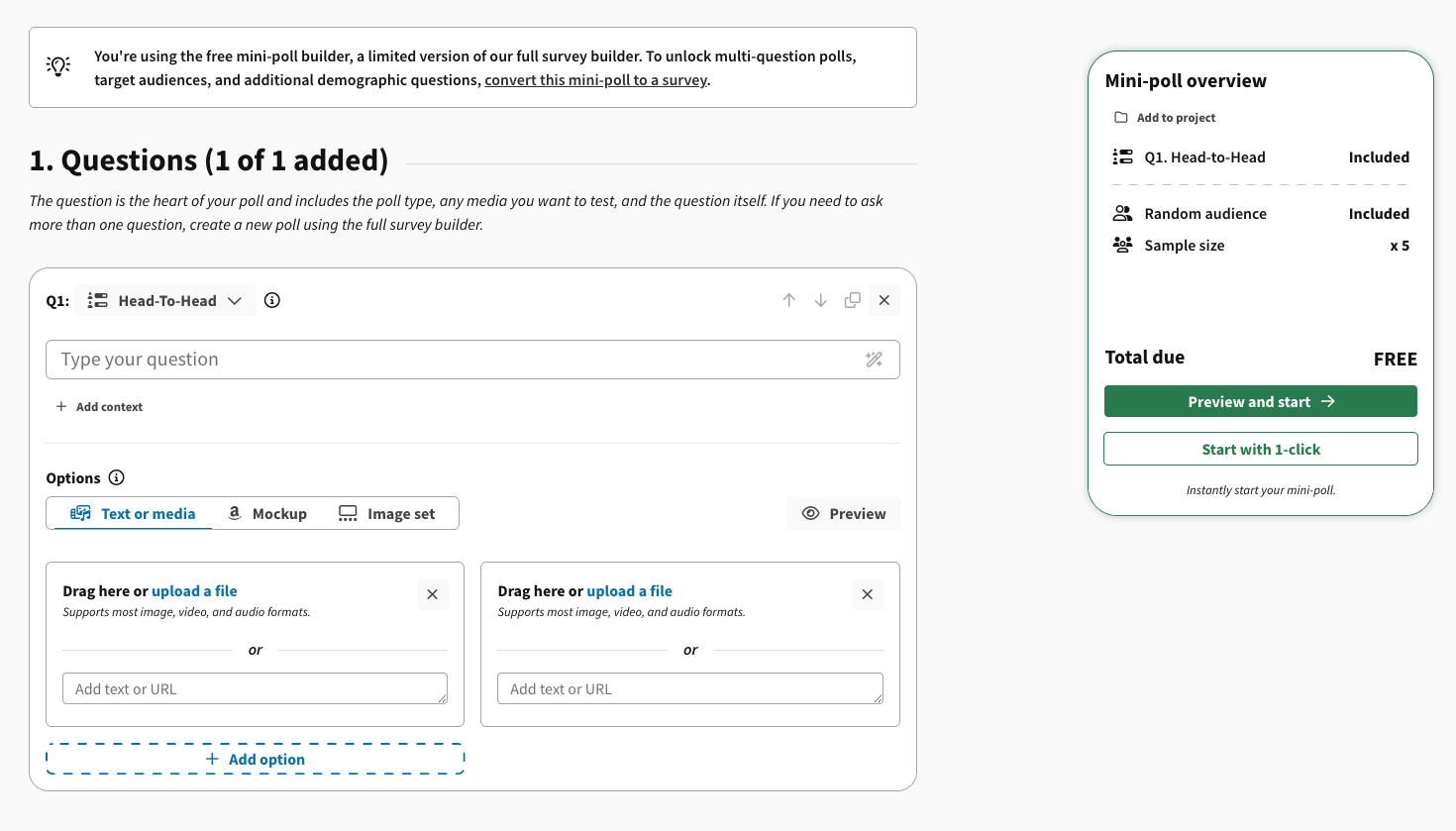Move question Q1 up with arrow icon
Viewport: 1456px width, 831px height.
[x=789, y=300]
